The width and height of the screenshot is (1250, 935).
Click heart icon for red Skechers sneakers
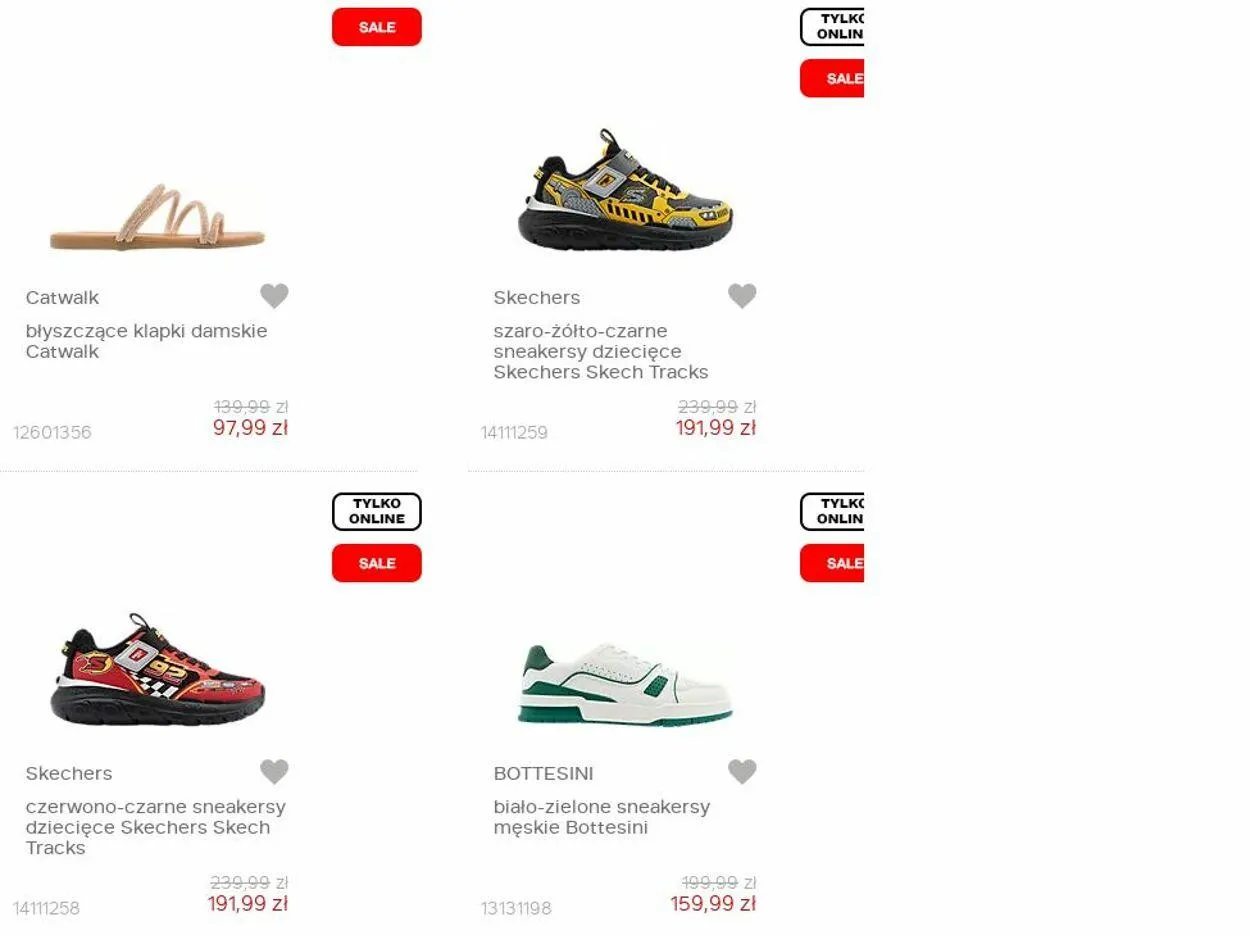[274, 772]
